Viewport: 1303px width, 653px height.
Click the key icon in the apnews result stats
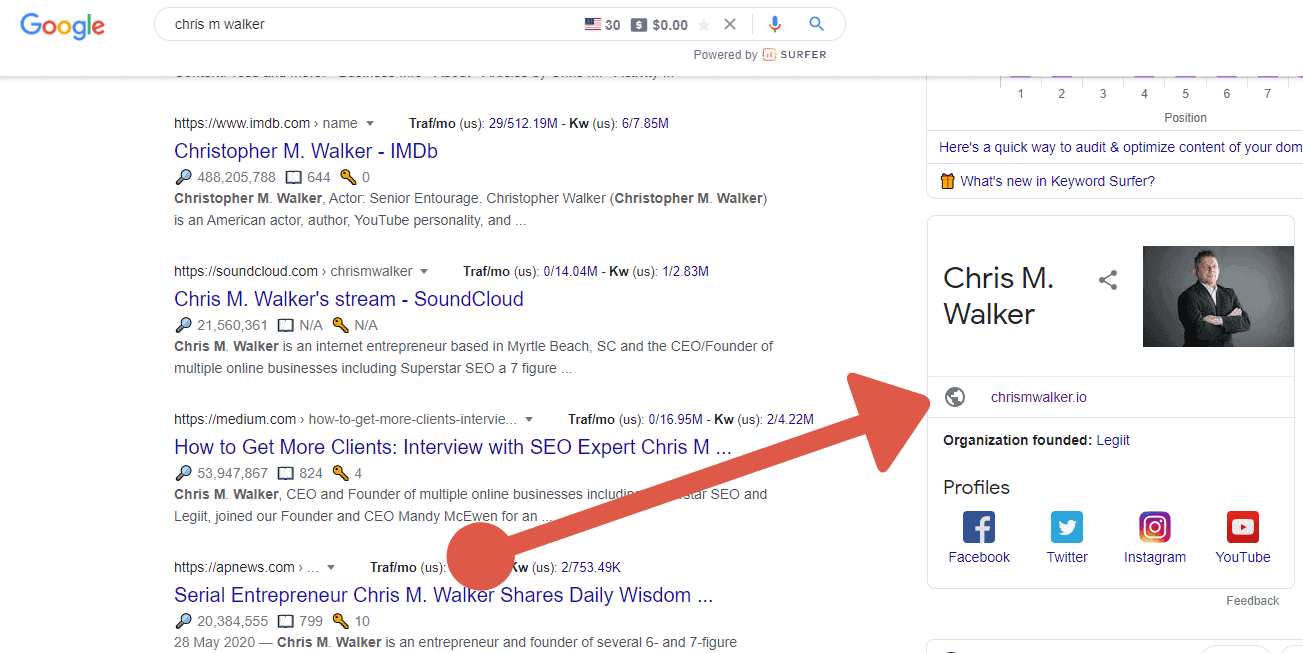[x=340, y=621]
